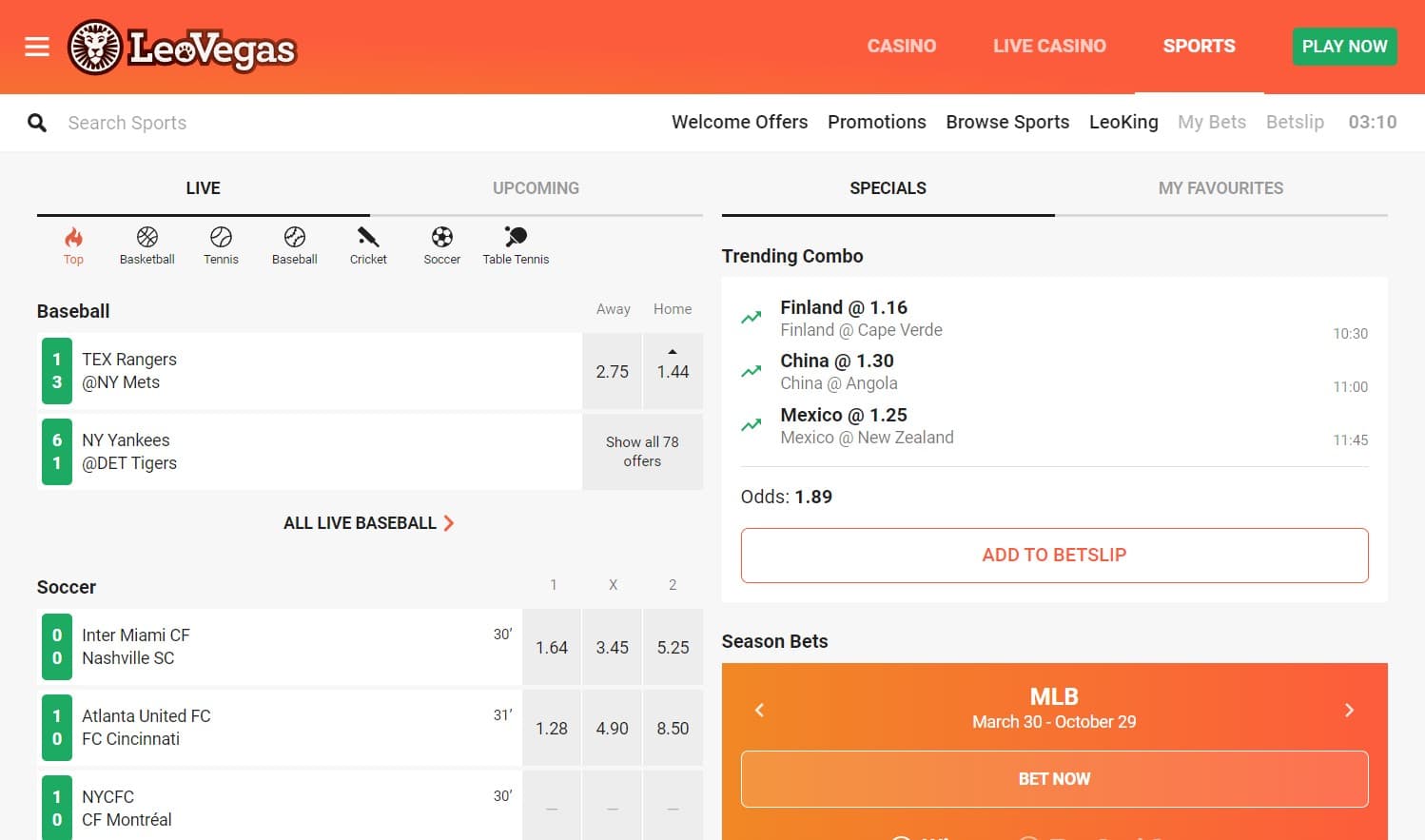The image size is (1425, 840).
Task: Open Browse Sports
Action: click(x=1007, y=122)
